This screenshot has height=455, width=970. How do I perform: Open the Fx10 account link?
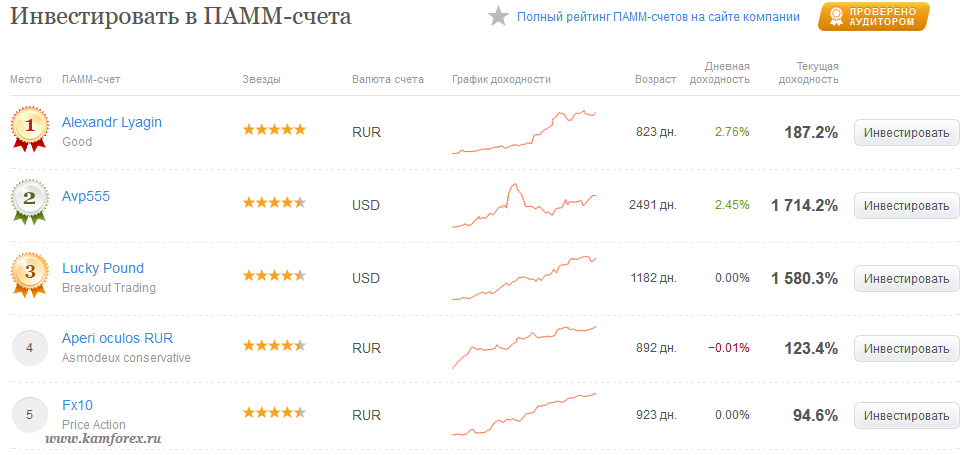pyautogui.click(x=77, y=406)
